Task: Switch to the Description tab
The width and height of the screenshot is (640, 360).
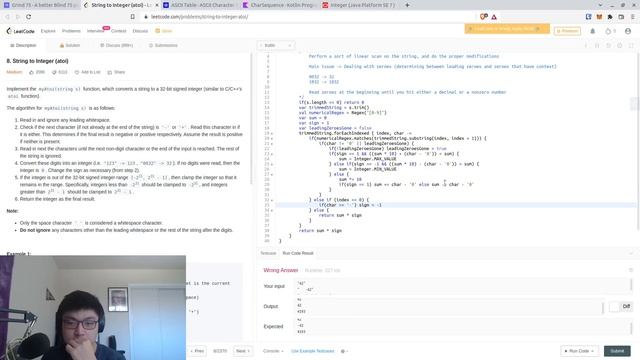Action: tap(23, 45)
